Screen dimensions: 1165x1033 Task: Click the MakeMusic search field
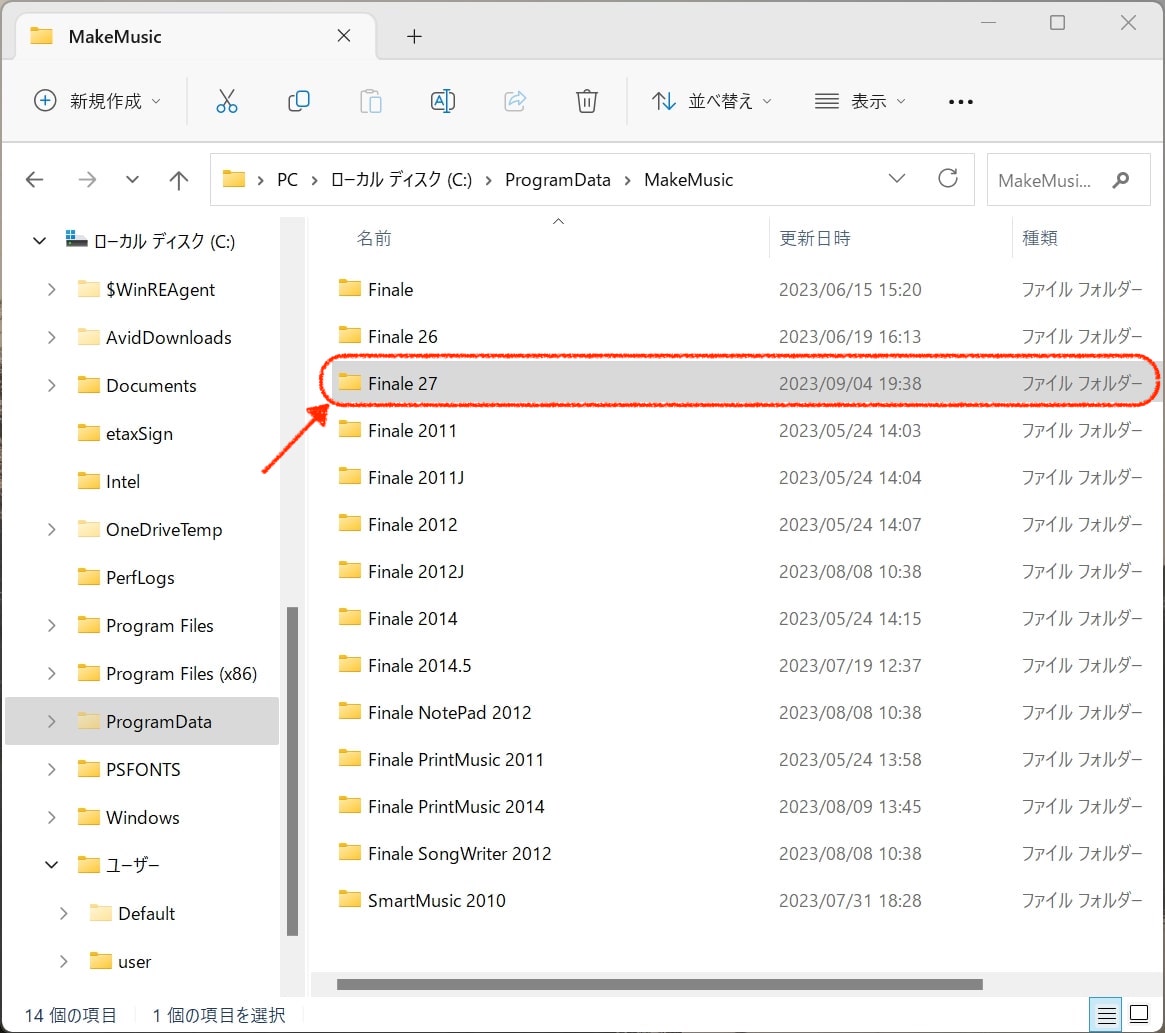1068,180
